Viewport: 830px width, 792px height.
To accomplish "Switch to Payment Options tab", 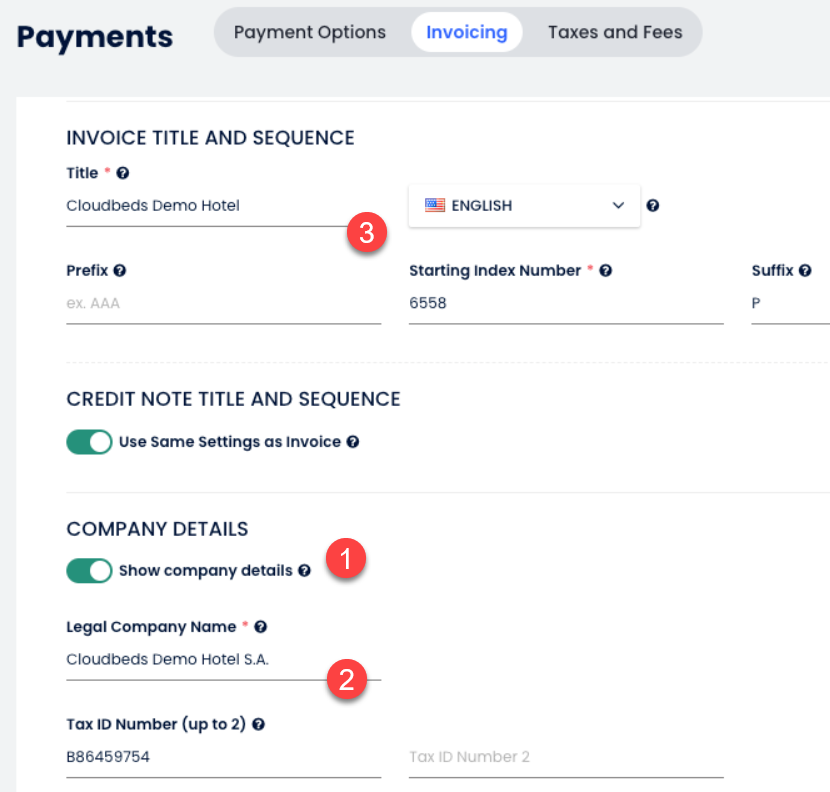I will [309, 33].
